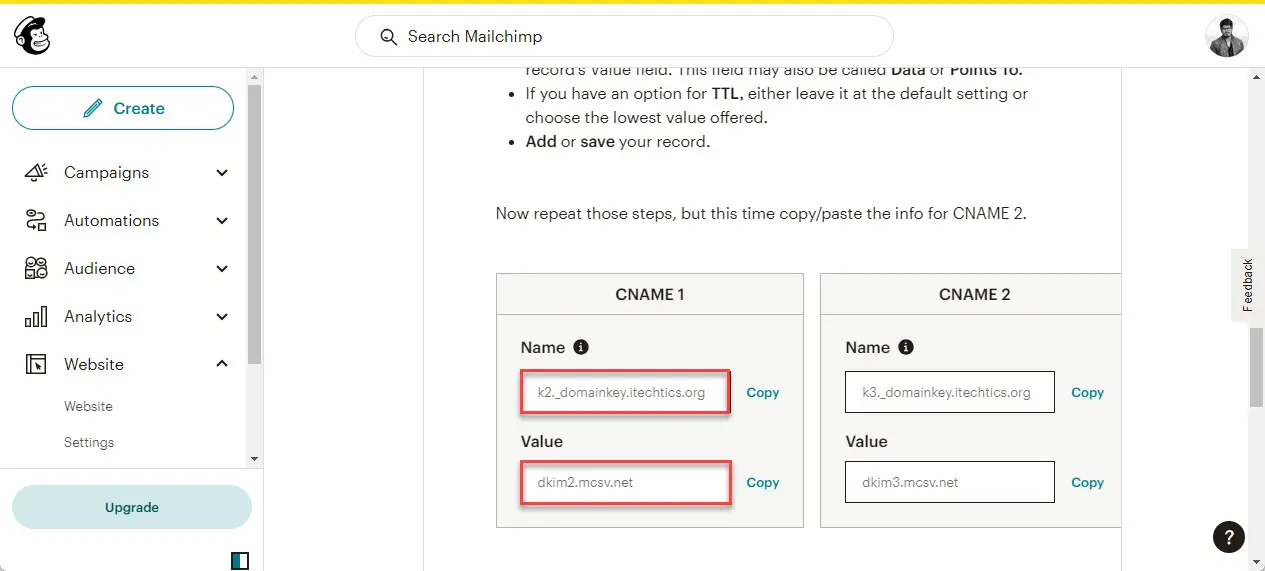Image resolution: width=1265 pixels, height=571 pixels.
Task: Collapse the Website menu chevron
Action: pos(222,364)
